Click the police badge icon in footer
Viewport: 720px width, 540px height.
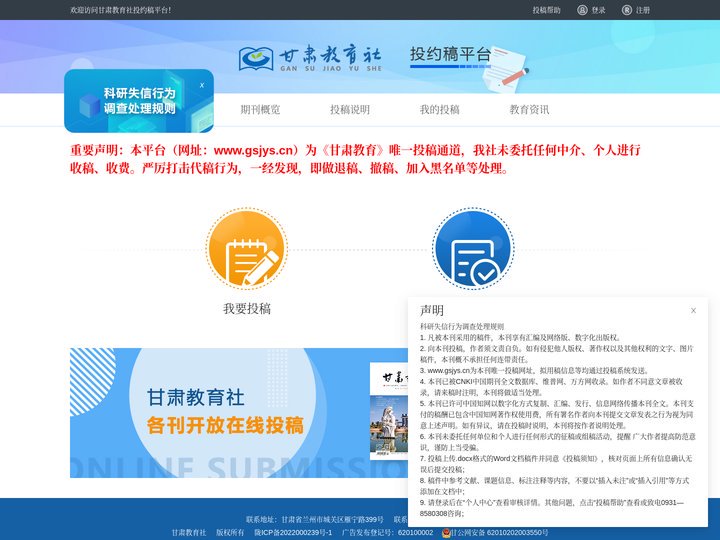pos(446,533)
